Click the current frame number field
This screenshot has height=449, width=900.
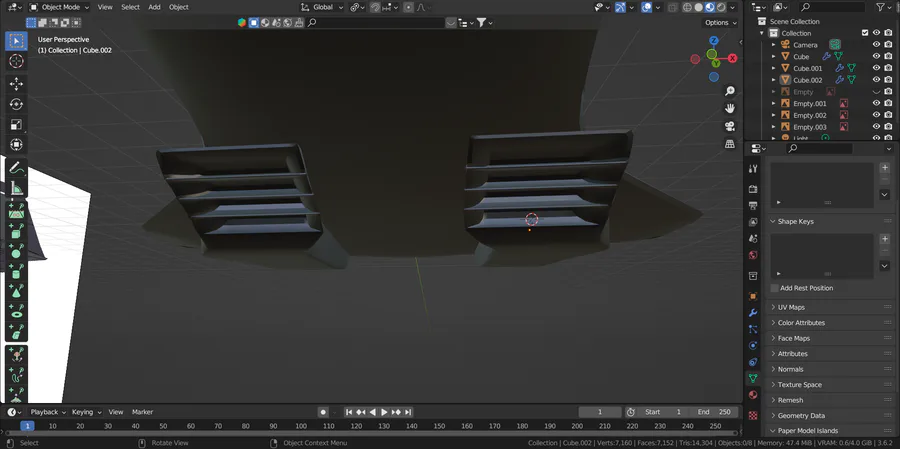click(600, 412)
